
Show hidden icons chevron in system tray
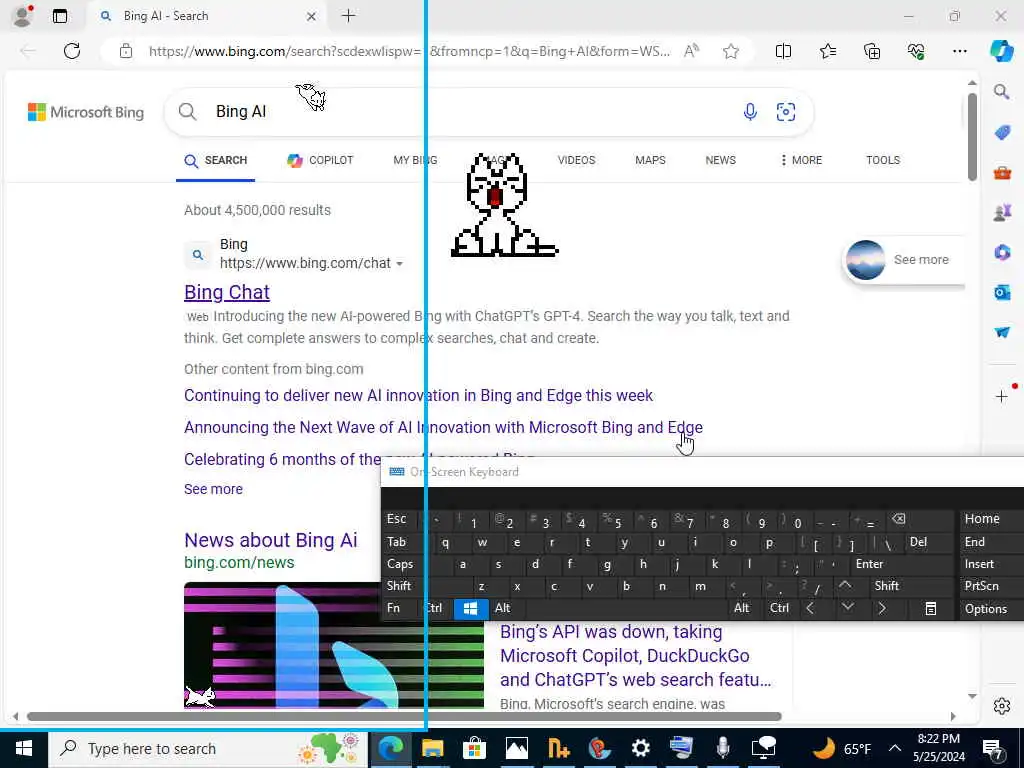[895, 748]
